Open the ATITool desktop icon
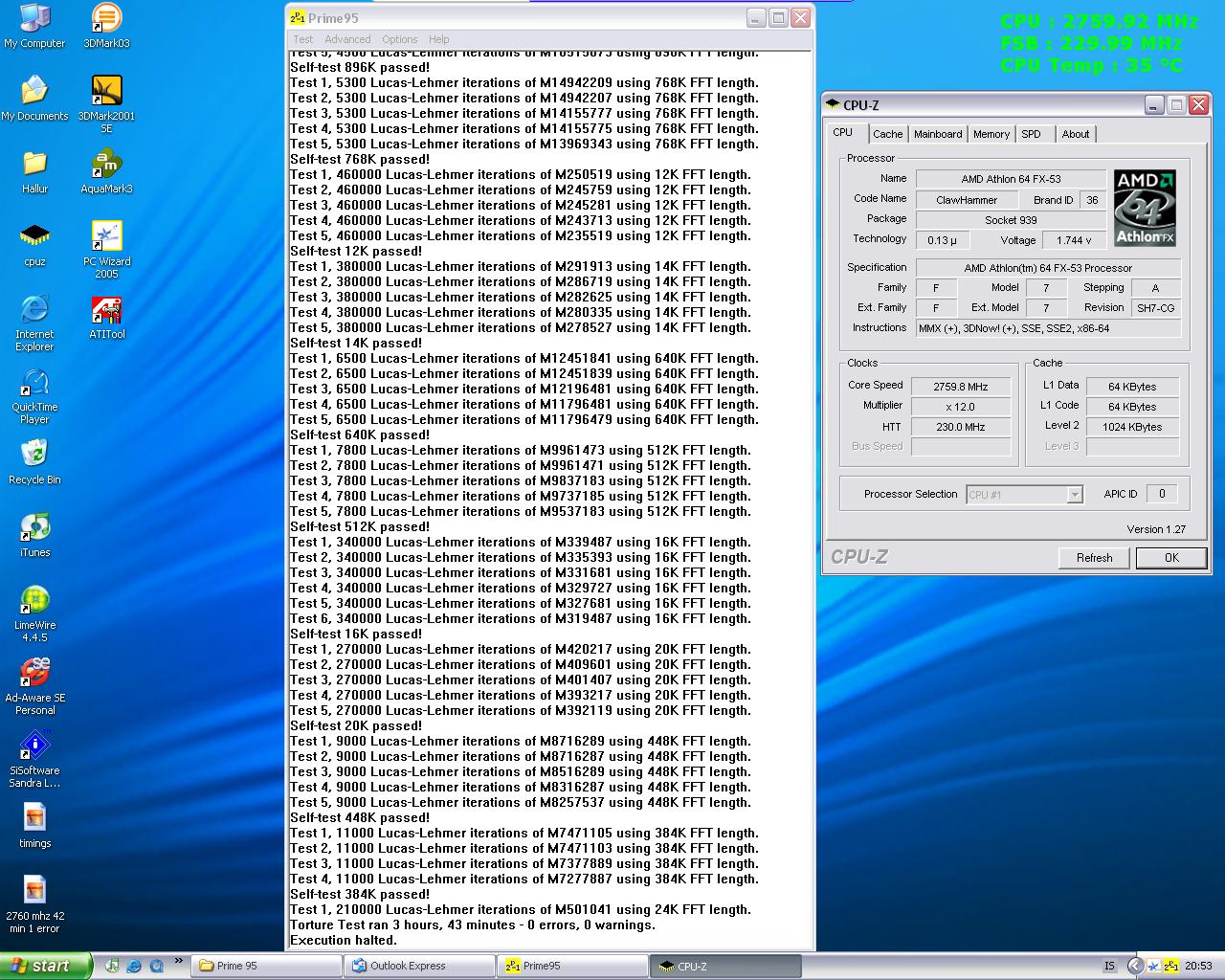Image resolution: width=1225 pixels, height=980 pixels. coord(106,311)
